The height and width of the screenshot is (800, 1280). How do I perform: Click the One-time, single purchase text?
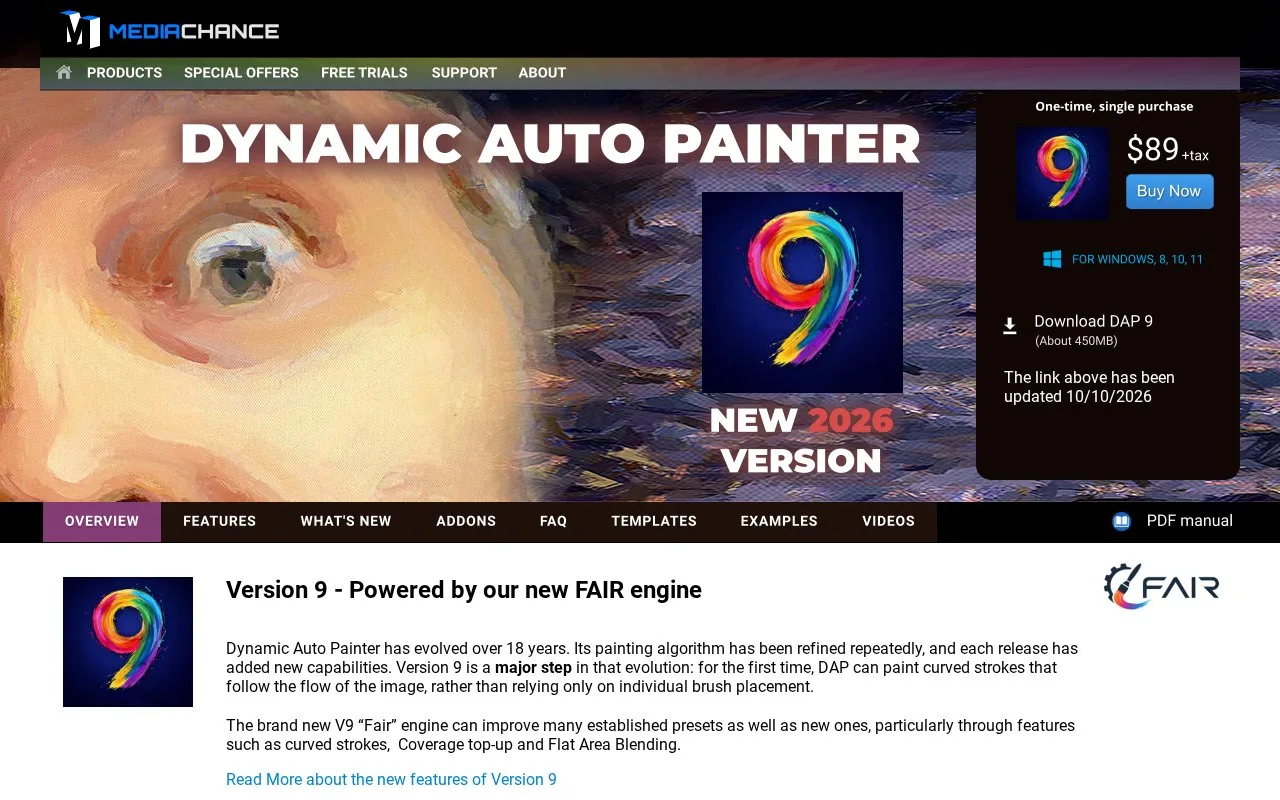(1114, 106)
